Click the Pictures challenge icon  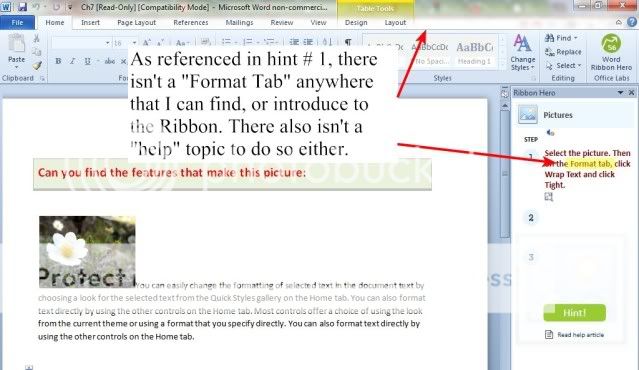pyautogui.click(x=528, y=115)
